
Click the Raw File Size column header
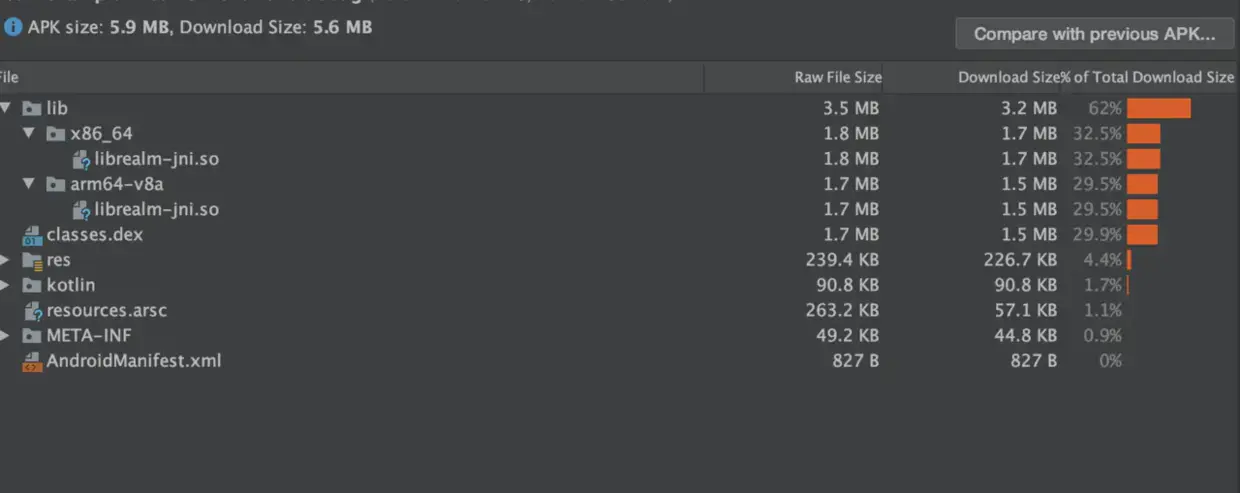(x=838, y=77)
